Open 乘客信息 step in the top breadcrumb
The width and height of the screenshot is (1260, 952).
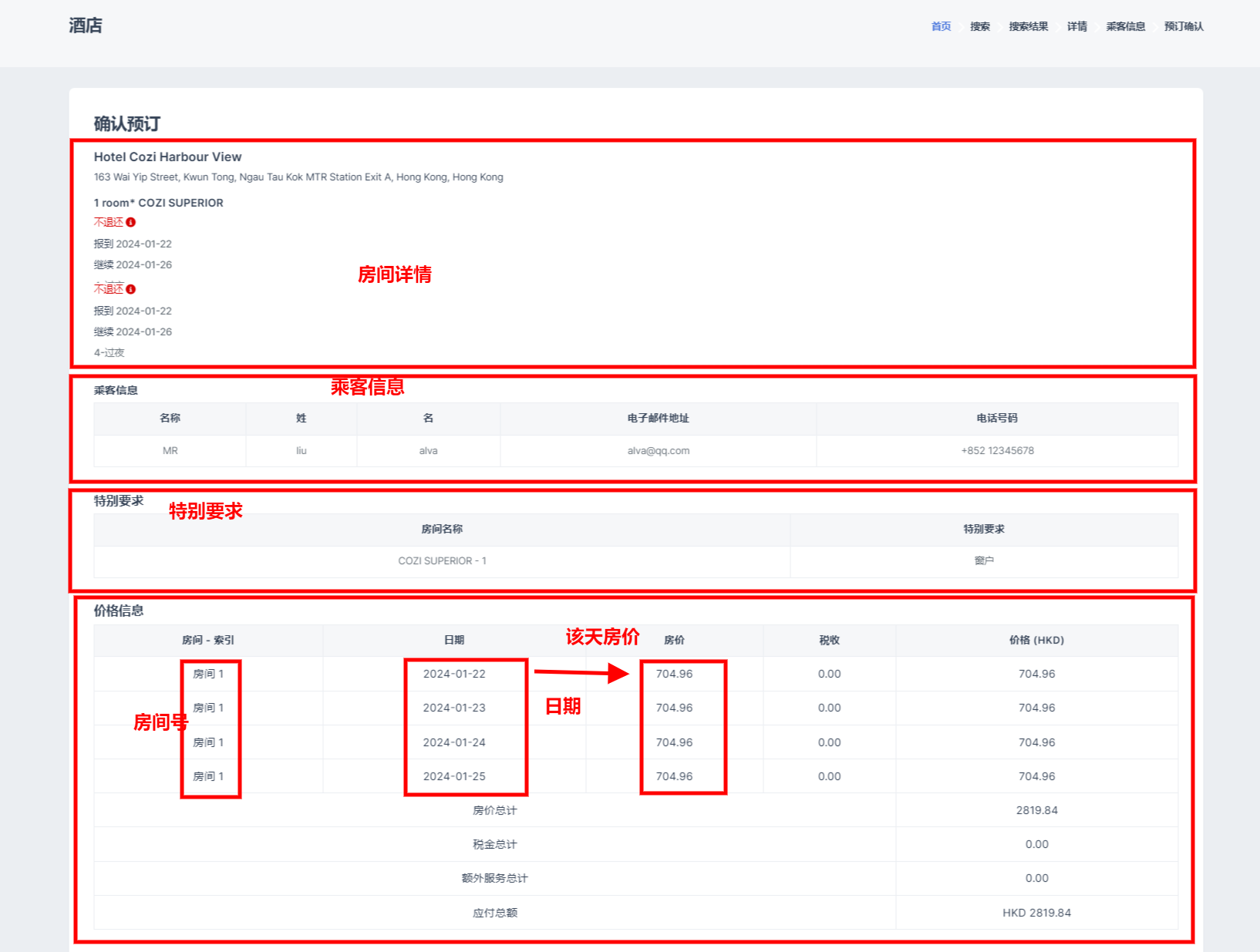[1125, 26]
